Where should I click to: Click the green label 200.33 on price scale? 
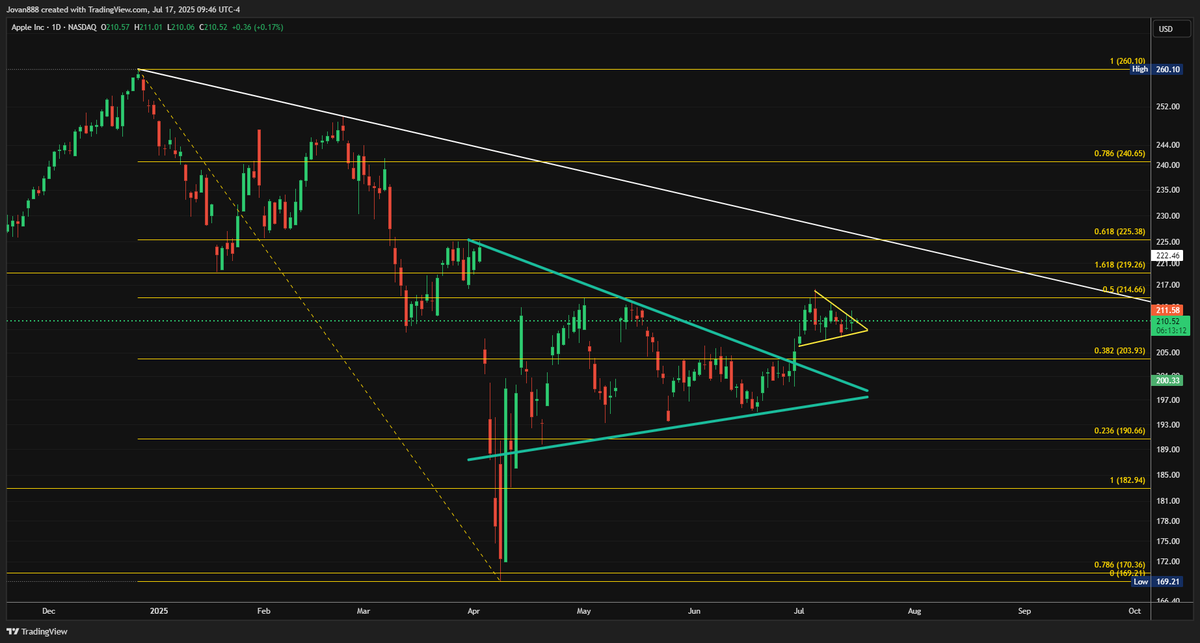[x=1166, y=381]
